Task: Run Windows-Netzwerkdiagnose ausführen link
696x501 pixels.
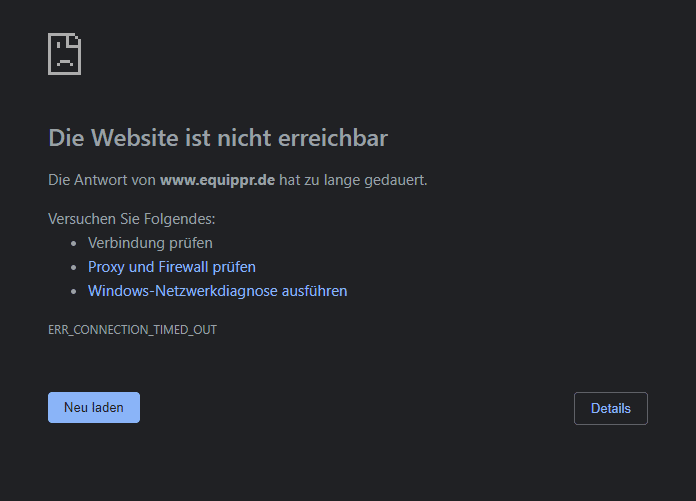Action: point(218,291)
